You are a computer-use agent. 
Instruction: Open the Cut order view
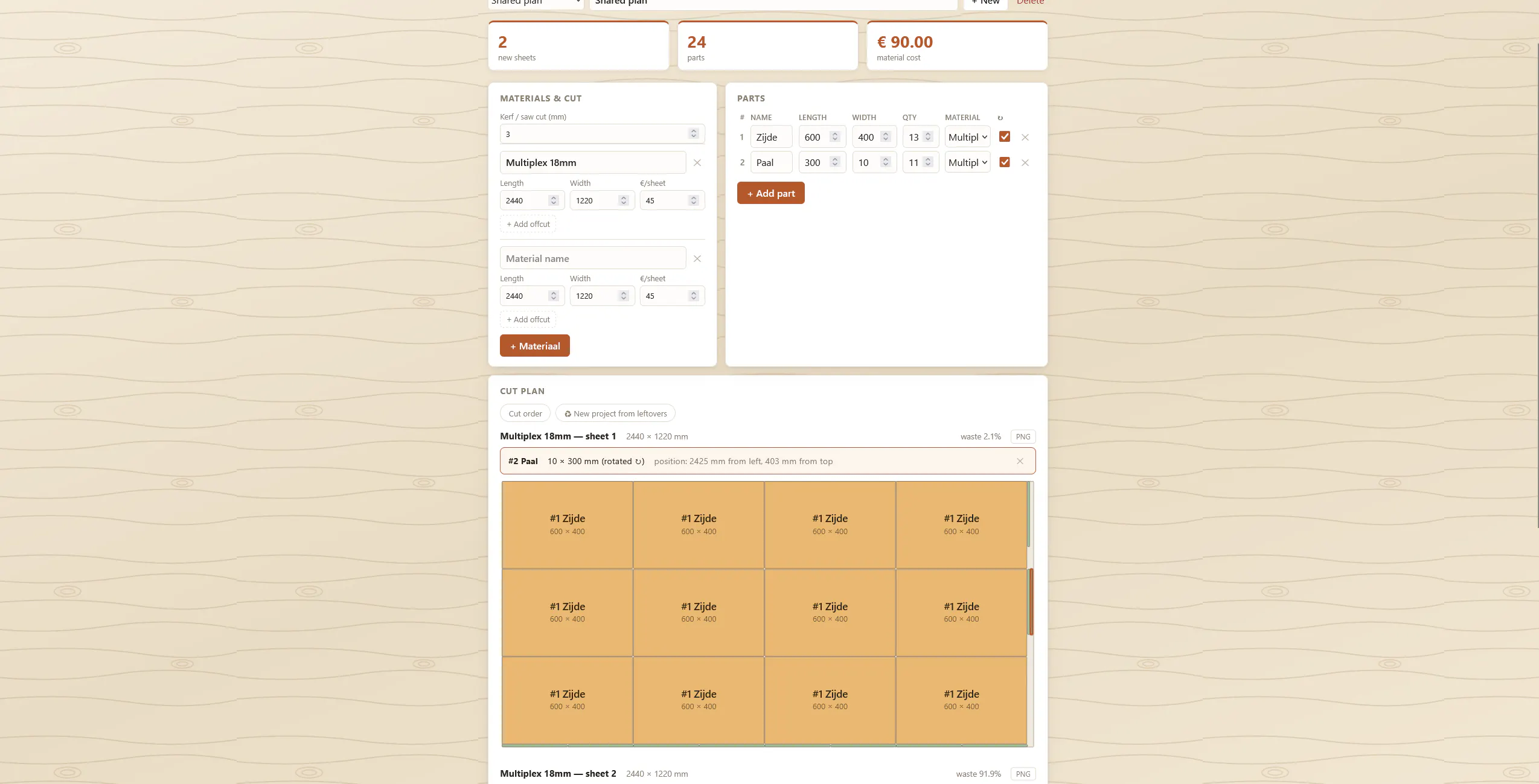(x=525, y=413)
